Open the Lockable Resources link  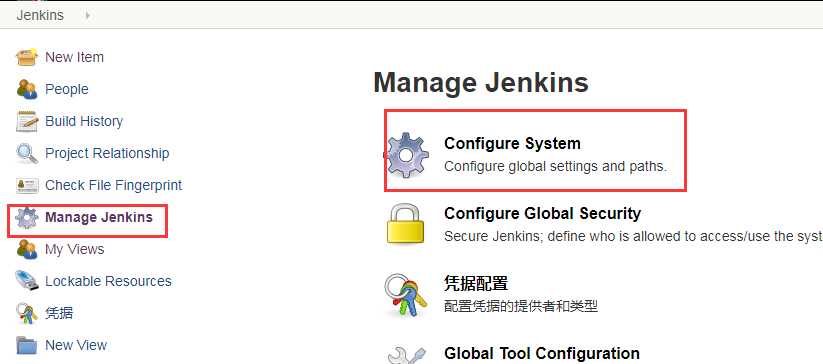(x=108, y=281)
